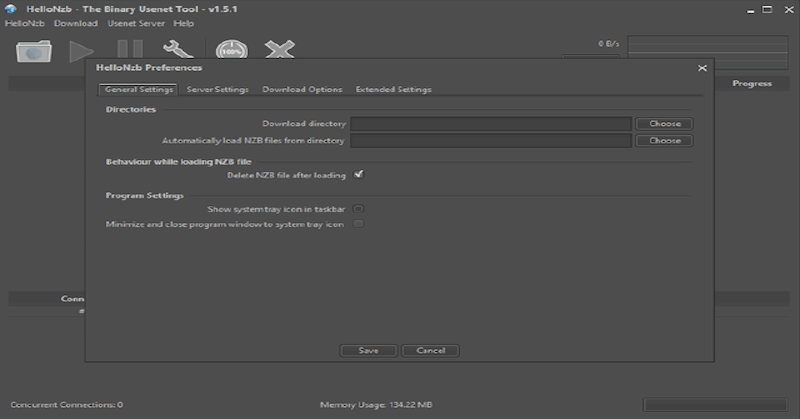
Task: Click Choose for the Download directory
Action: (664, 124)
